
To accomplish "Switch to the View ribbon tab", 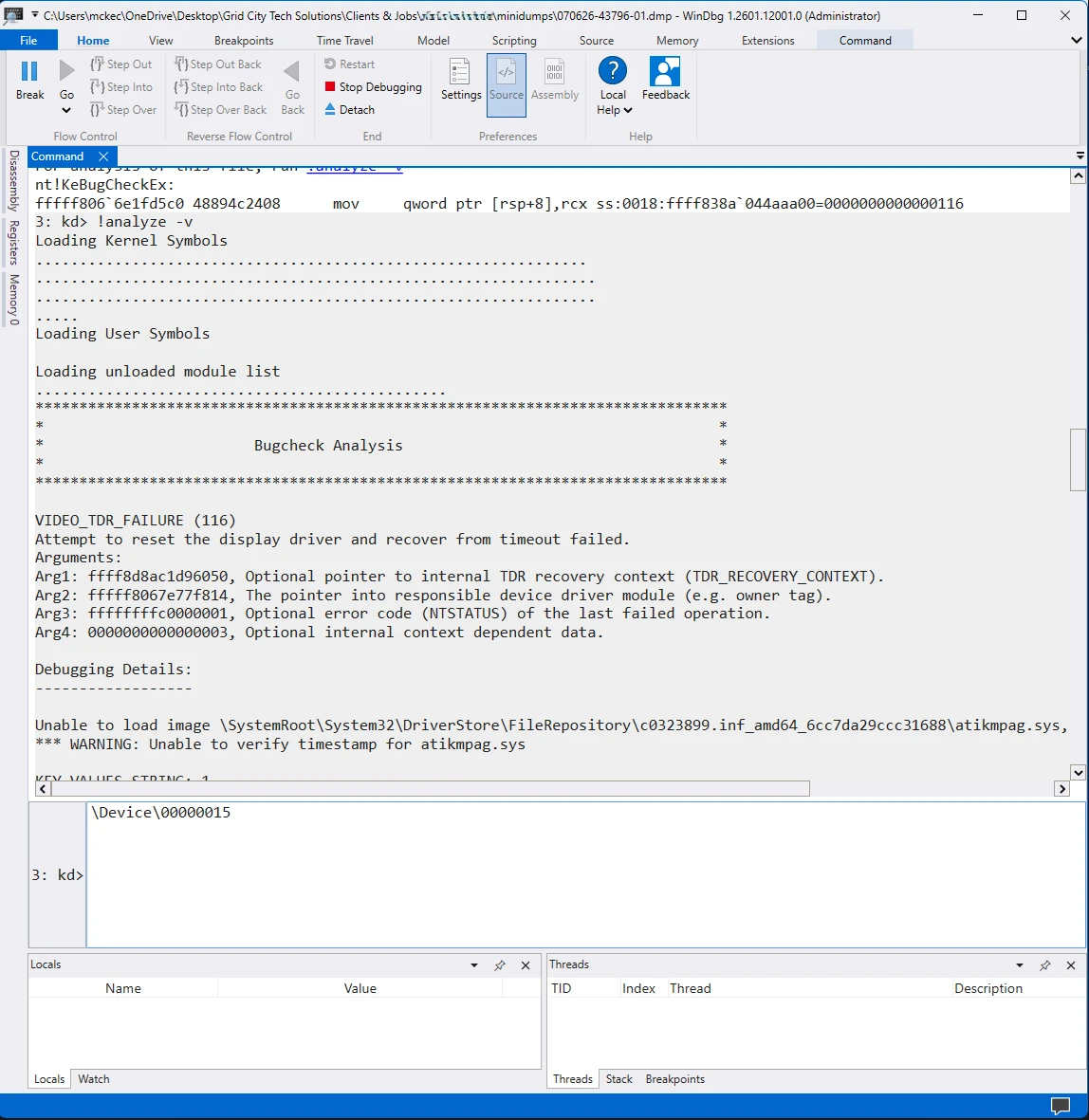I will click(160, 41).
